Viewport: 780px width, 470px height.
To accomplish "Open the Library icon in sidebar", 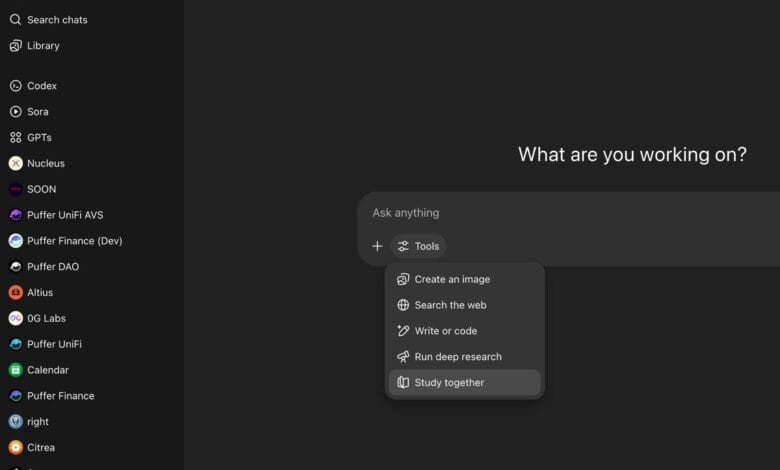I will tap(15, 46).
